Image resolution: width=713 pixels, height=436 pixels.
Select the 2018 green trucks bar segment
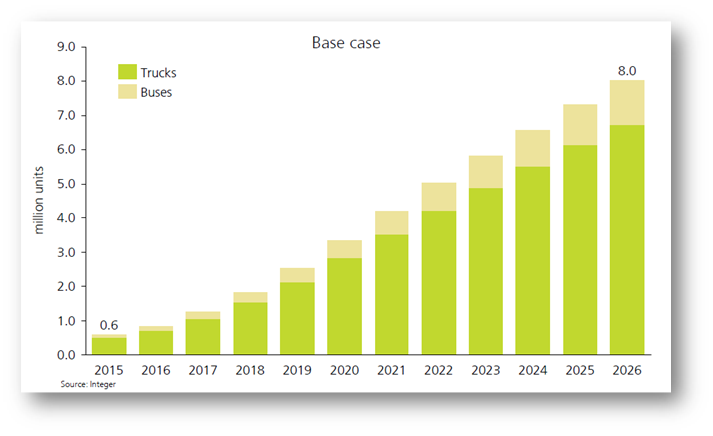pyautogui.click(x=250, y=328)
